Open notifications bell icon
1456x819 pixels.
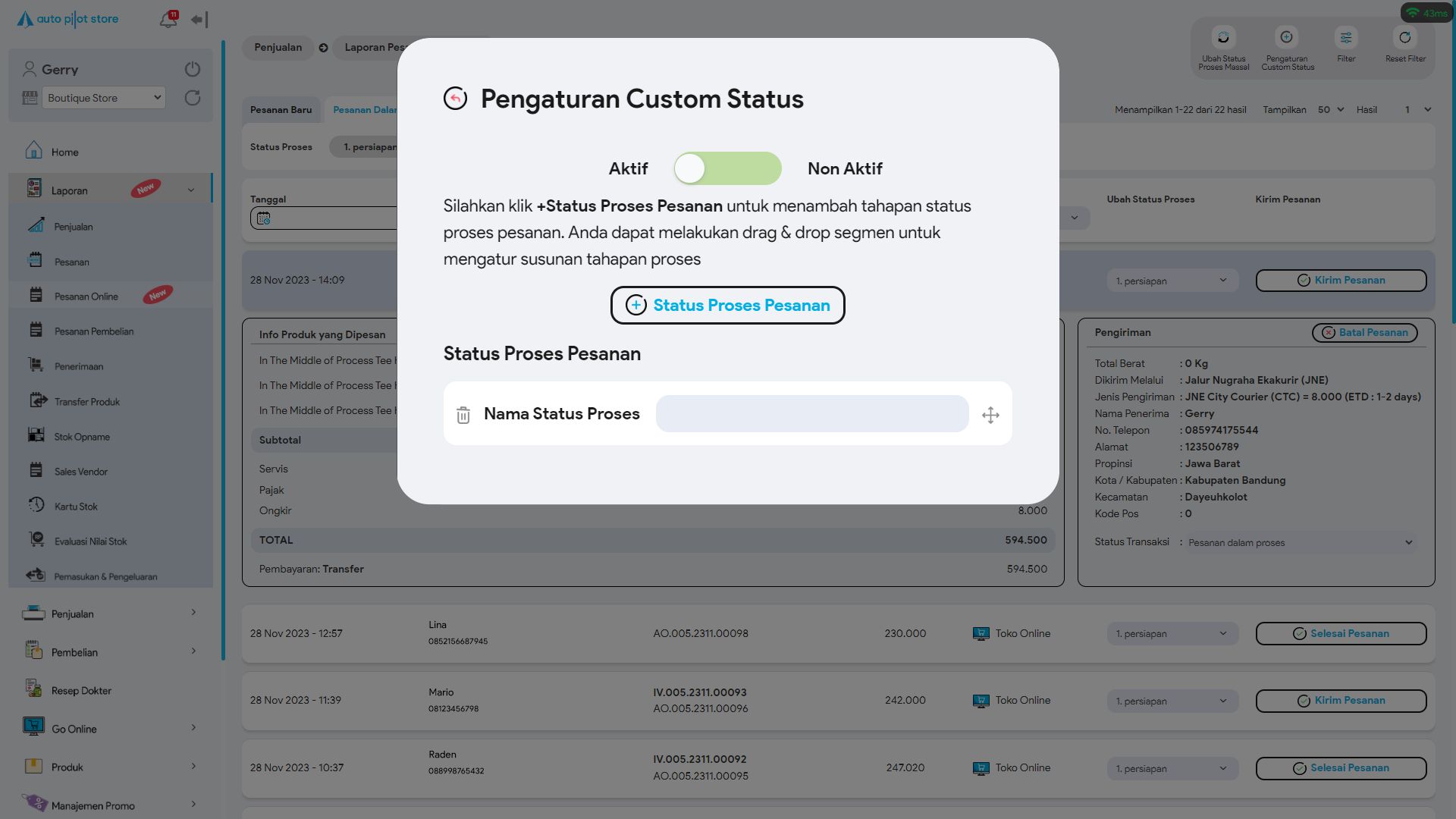pos(168,20)
